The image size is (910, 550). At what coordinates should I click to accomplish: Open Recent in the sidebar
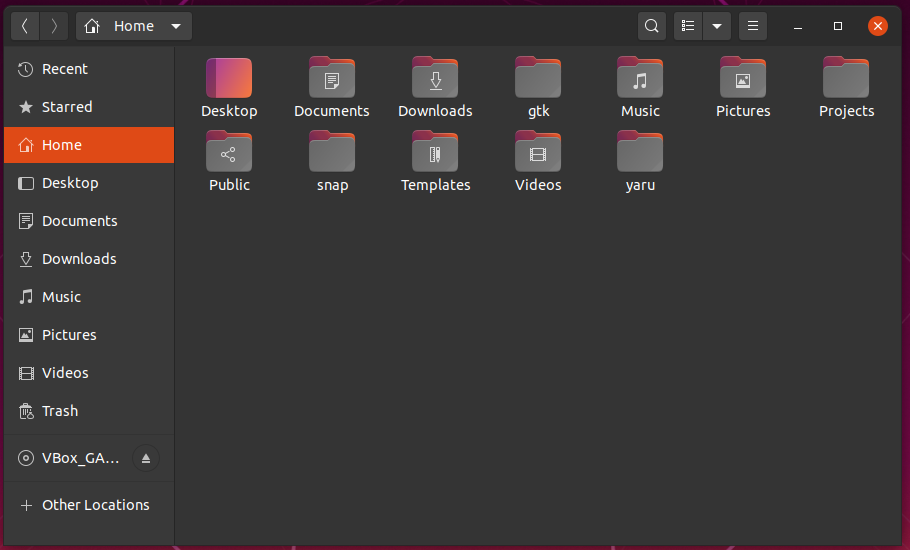[x=89, y=69]
